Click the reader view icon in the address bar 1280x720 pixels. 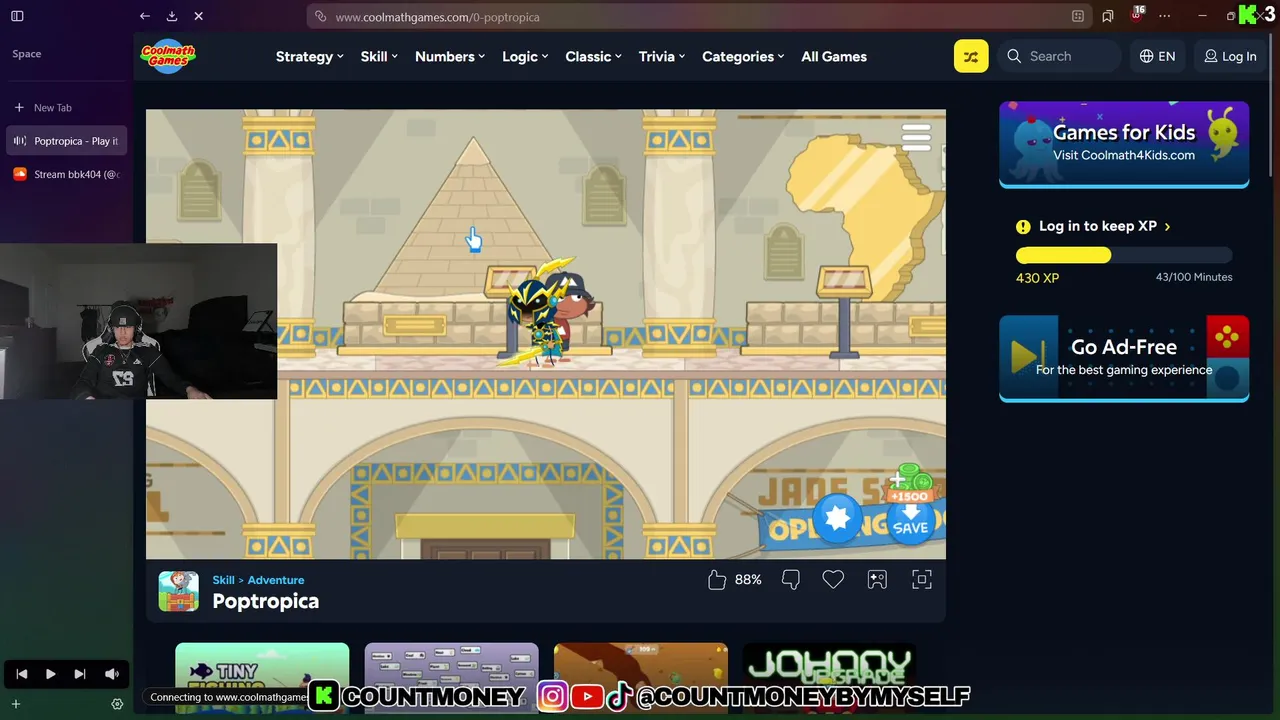click(1077, 16)
